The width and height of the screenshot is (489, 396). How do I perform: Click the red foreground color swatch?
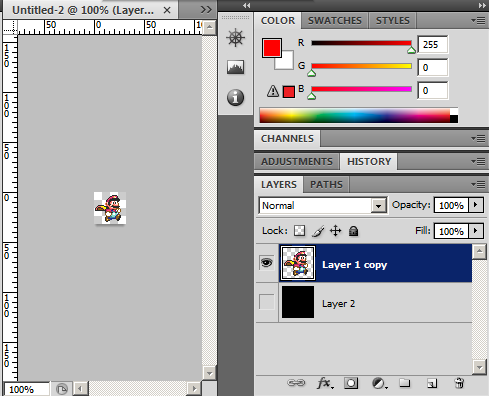[x=272, y=48]
